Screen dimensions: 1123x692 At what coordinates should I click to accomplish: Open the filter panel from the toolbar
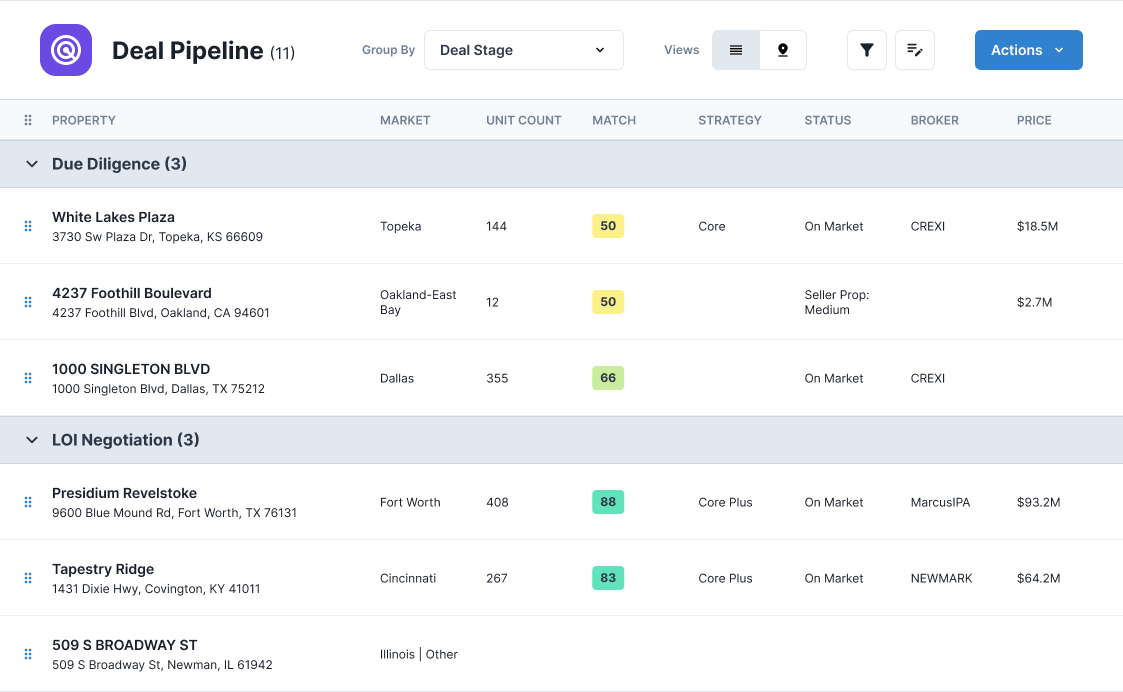pos(866,49)
